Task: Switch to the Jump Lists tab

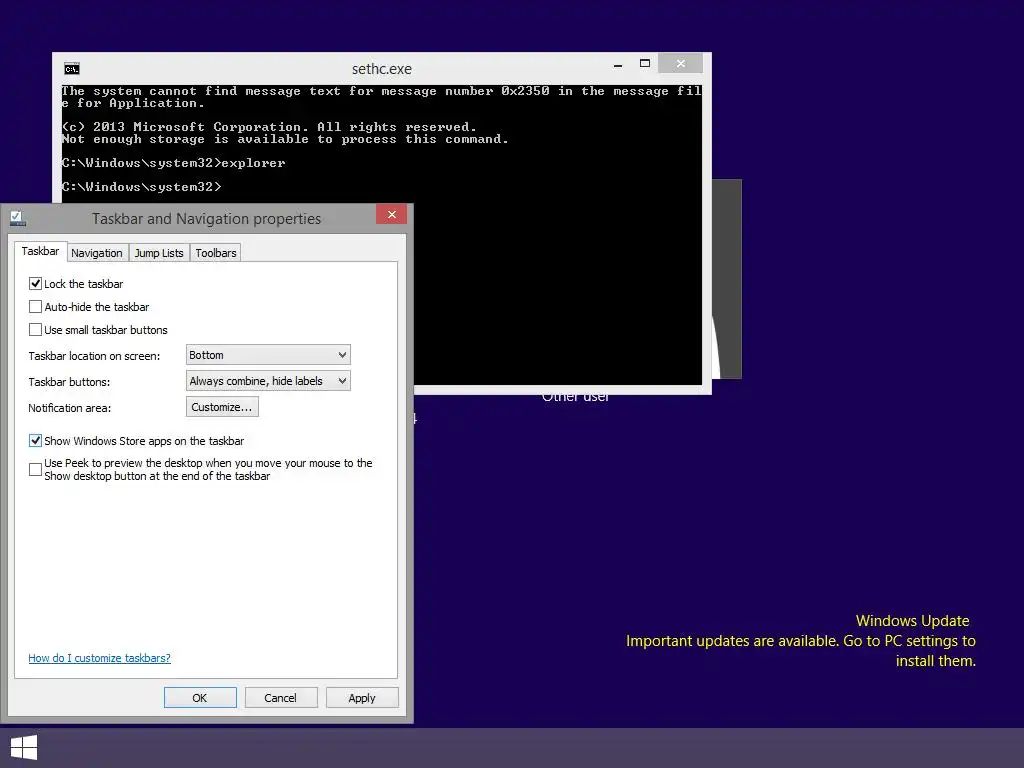Action: (x=159, y=253)
